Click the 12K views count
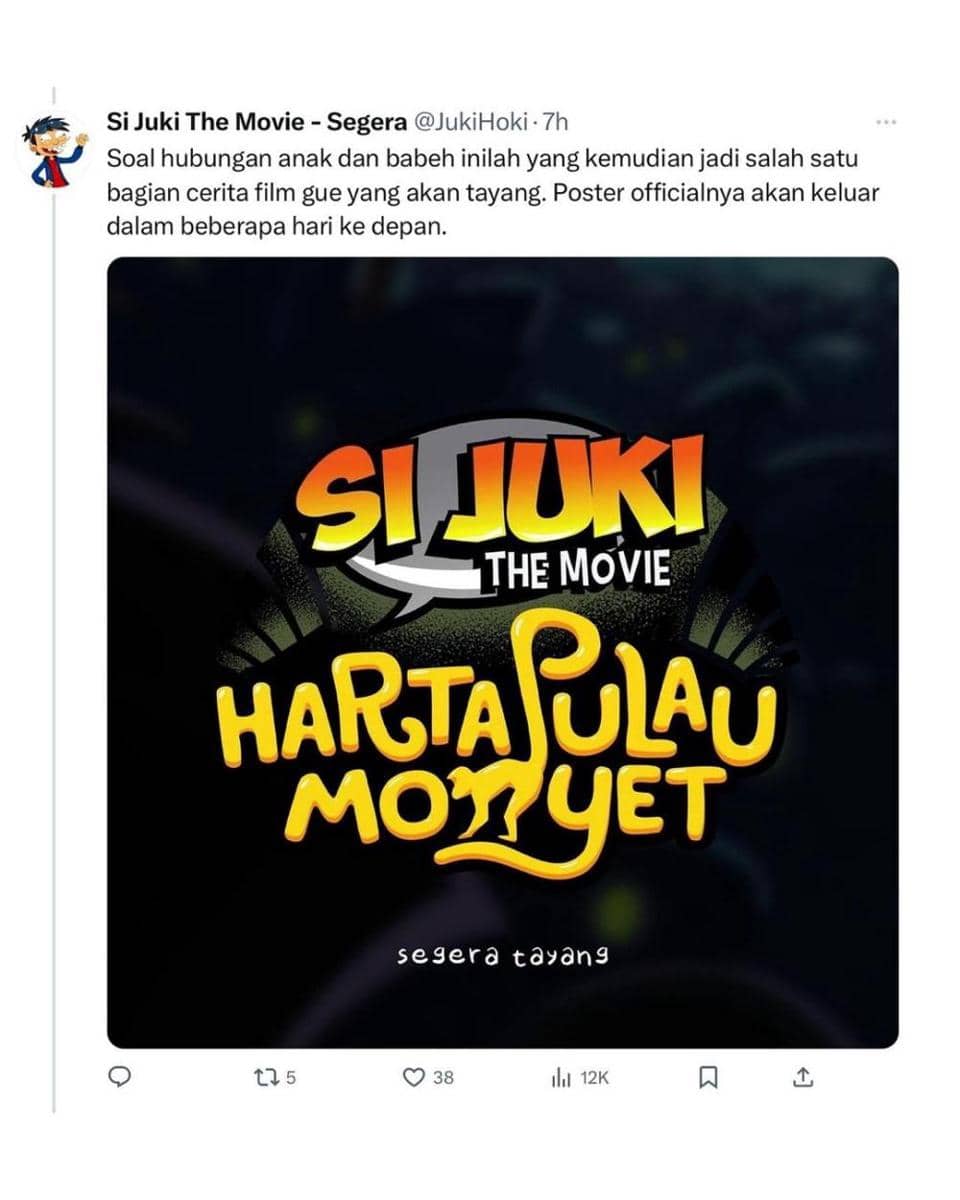The height and width of the screenshot is (1200, 960). 594,1078
